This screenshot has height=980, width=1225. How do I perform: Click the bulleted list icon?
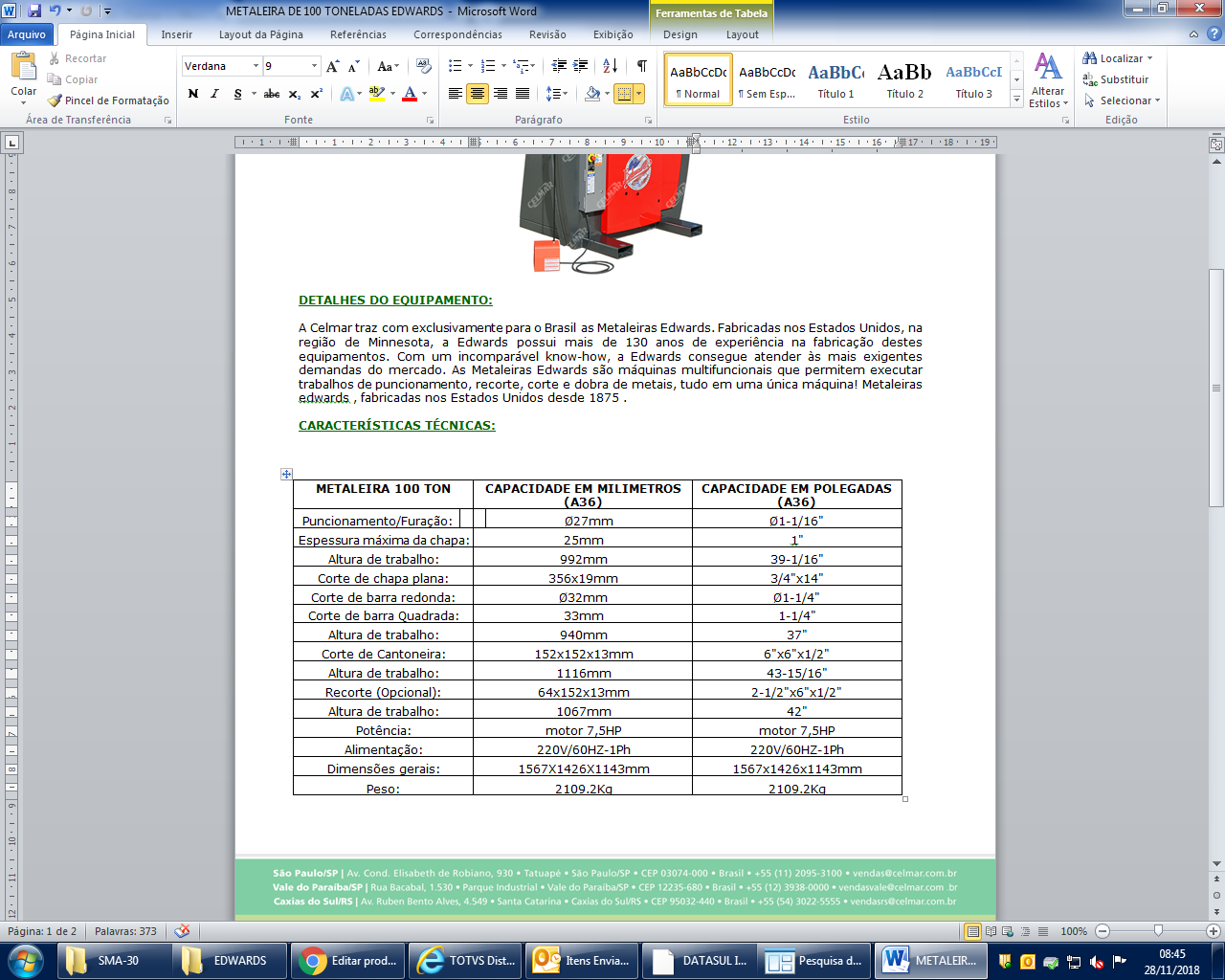[x=455, y=66]
